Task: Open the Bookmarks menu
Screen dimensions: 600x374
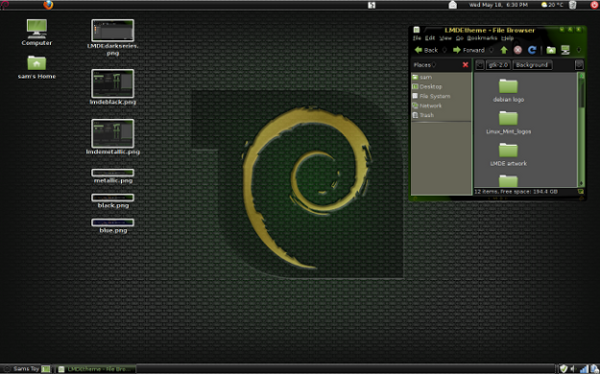Action: pos(482,38)
